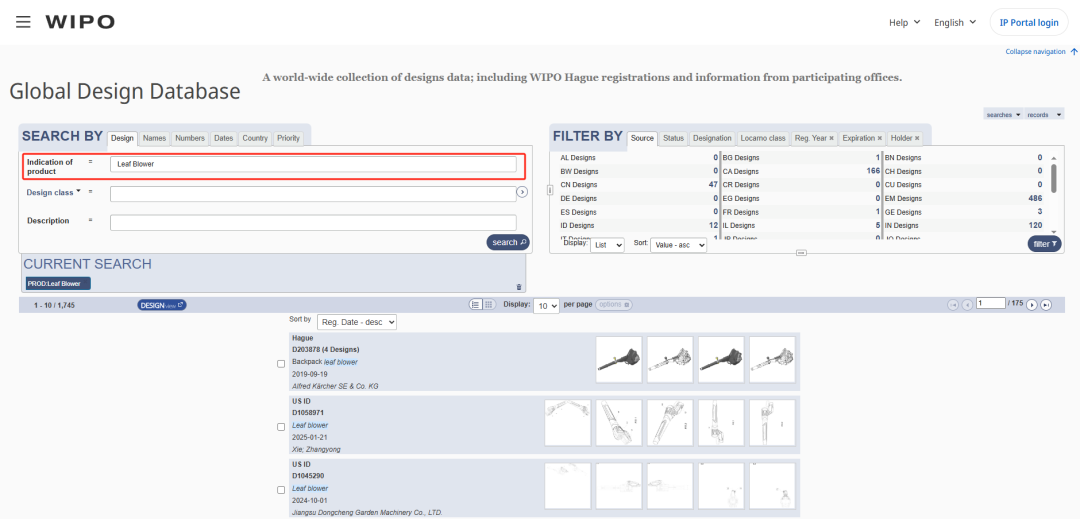Viewport: 1080px width, 519px height.
Task: Tick checkbox for D1045290 result
Action: click(x=281, y=490)
